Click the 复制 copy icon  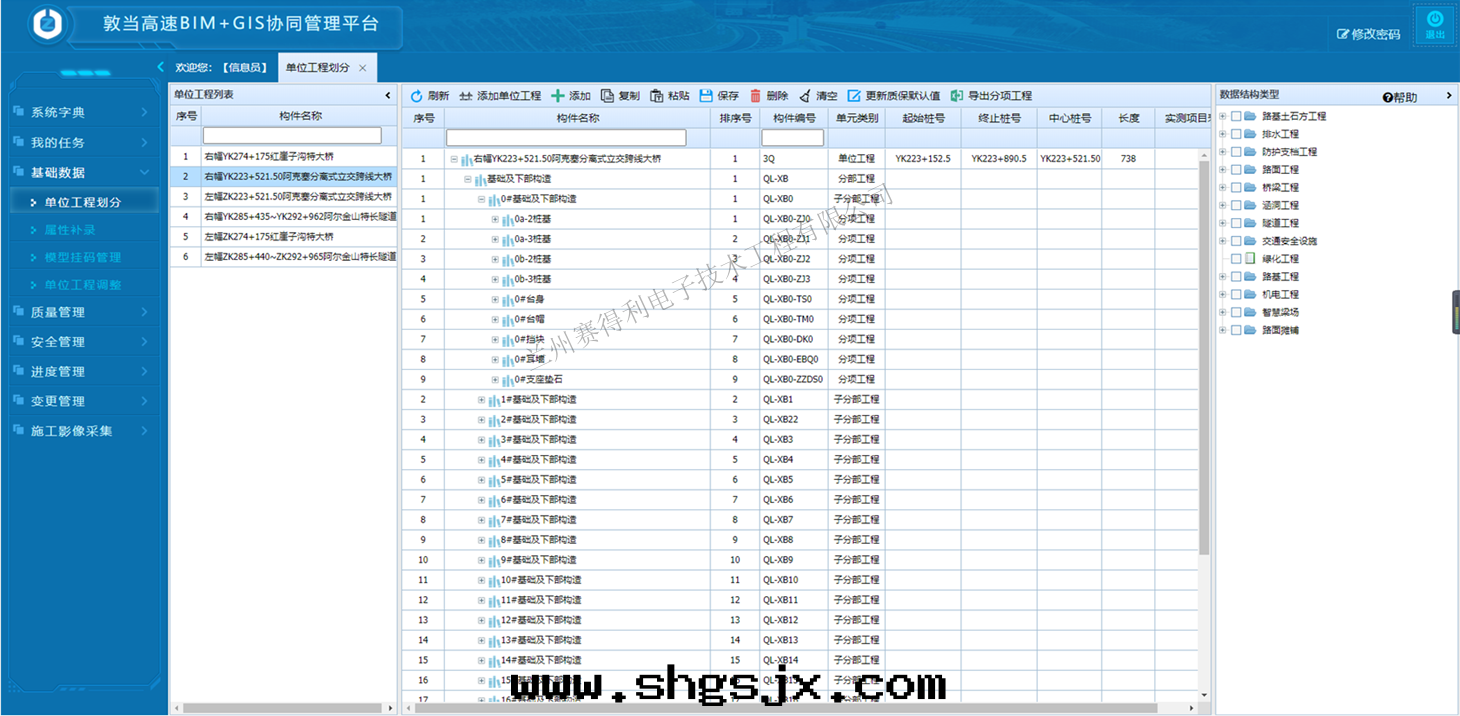pyautogui.click(x=607, y=96)
